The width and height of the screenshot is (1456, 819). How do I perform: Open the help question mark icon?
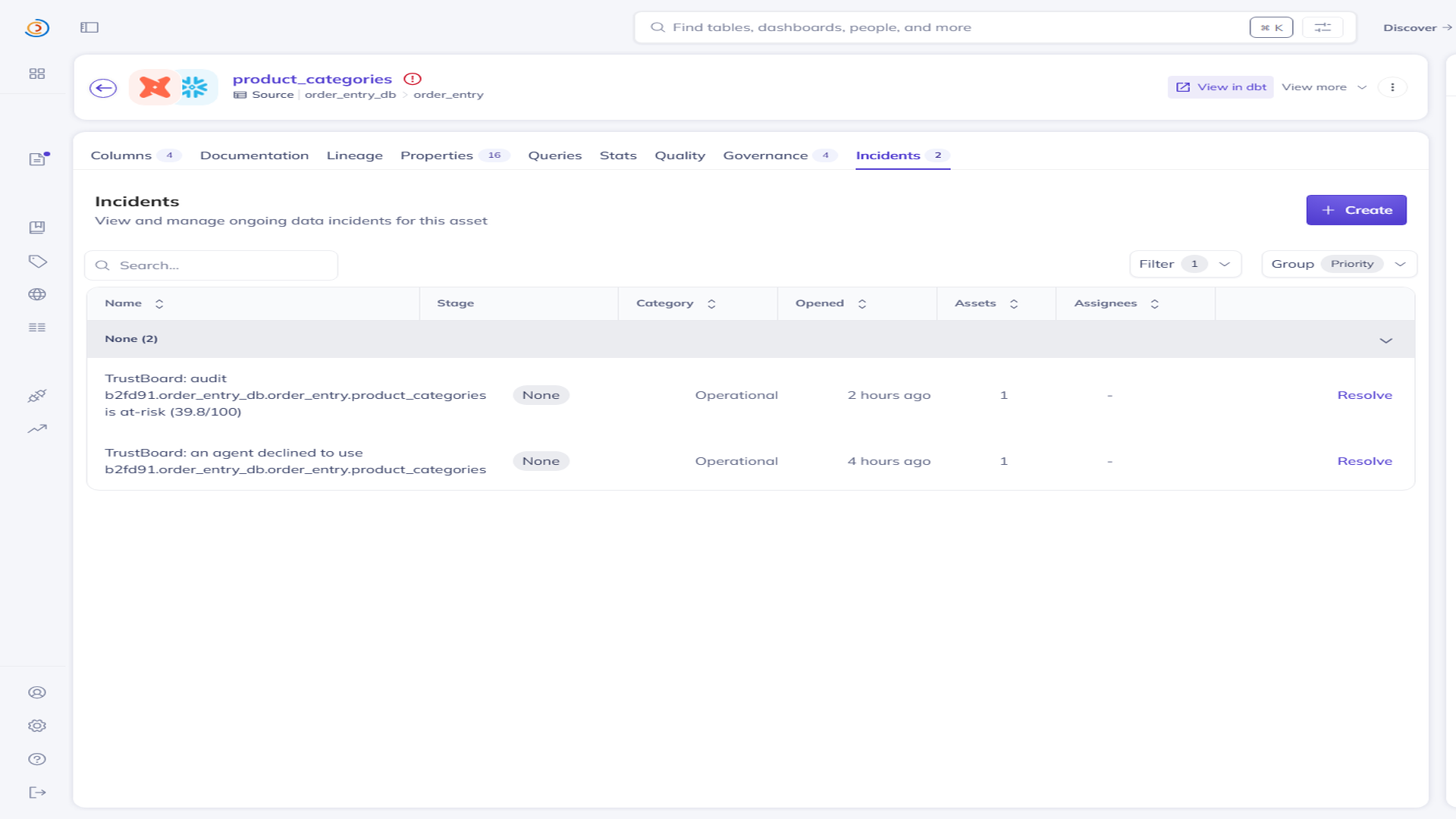point(37,759)
